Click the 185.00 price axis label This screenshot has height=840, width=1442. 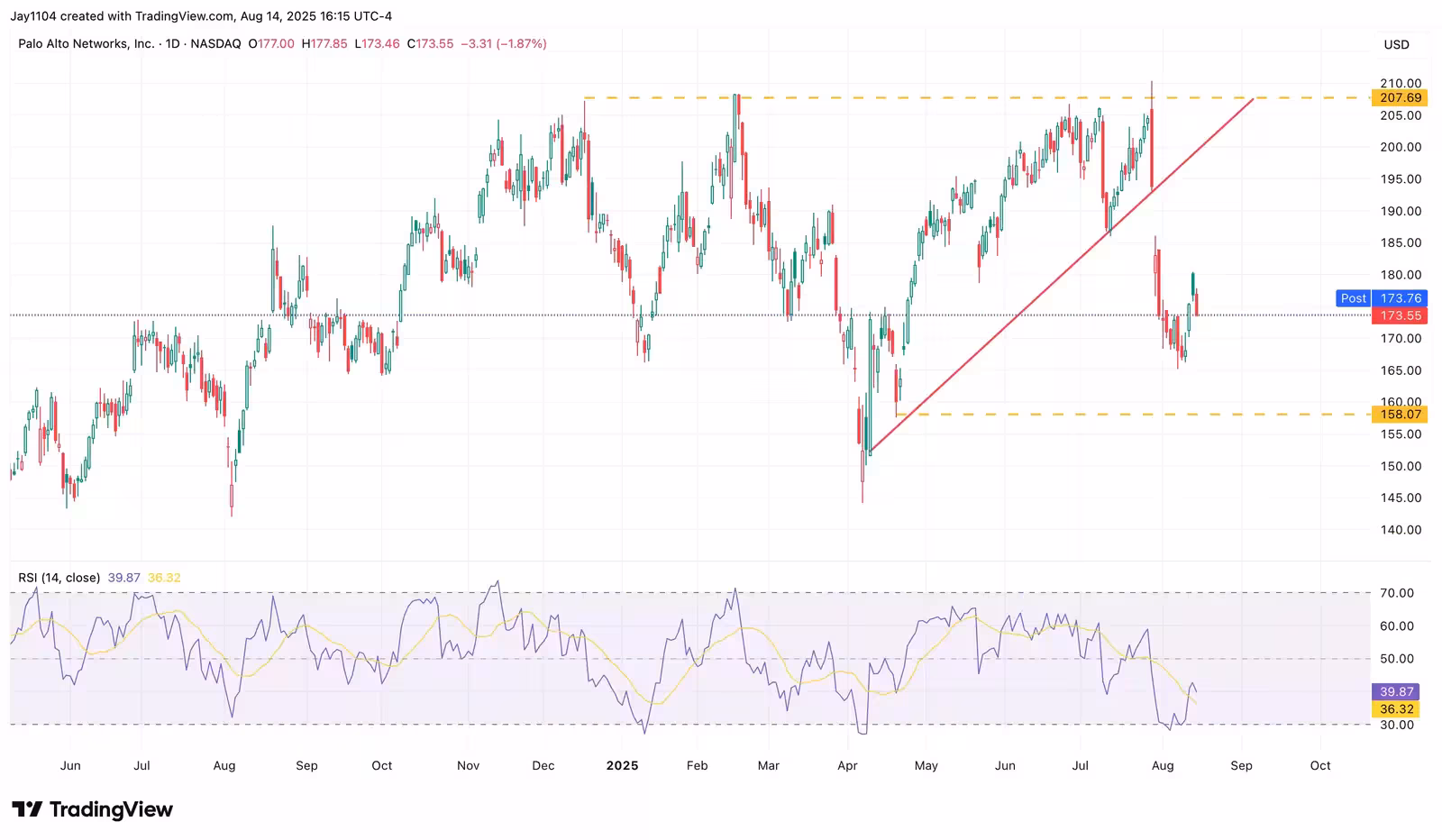pyautogui.click(x=1401, y=242)
